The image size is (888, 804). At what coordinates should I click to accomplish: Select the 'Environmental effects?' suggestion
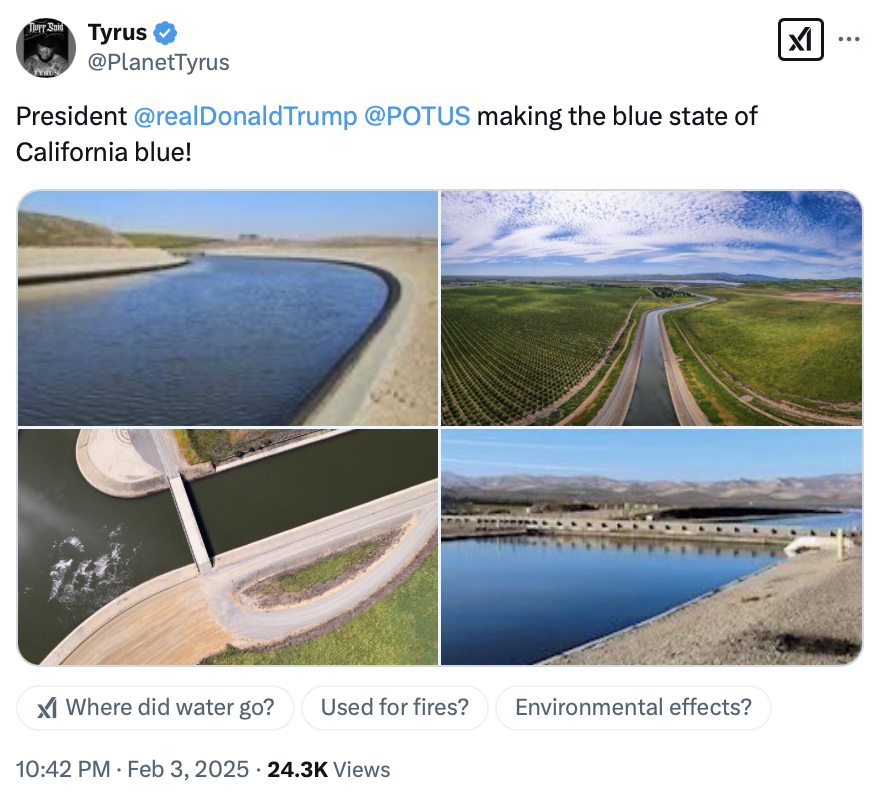[633, 708]
